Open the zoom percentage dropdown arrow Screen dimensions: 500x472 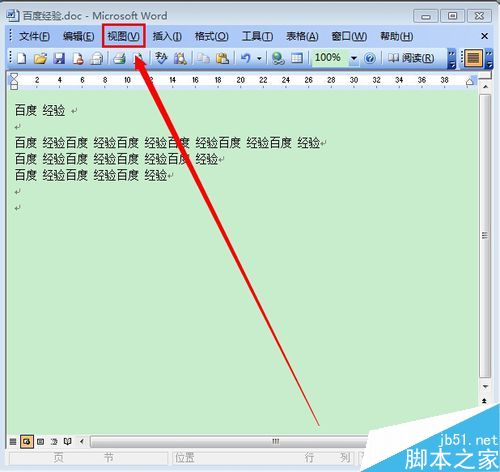353,58
